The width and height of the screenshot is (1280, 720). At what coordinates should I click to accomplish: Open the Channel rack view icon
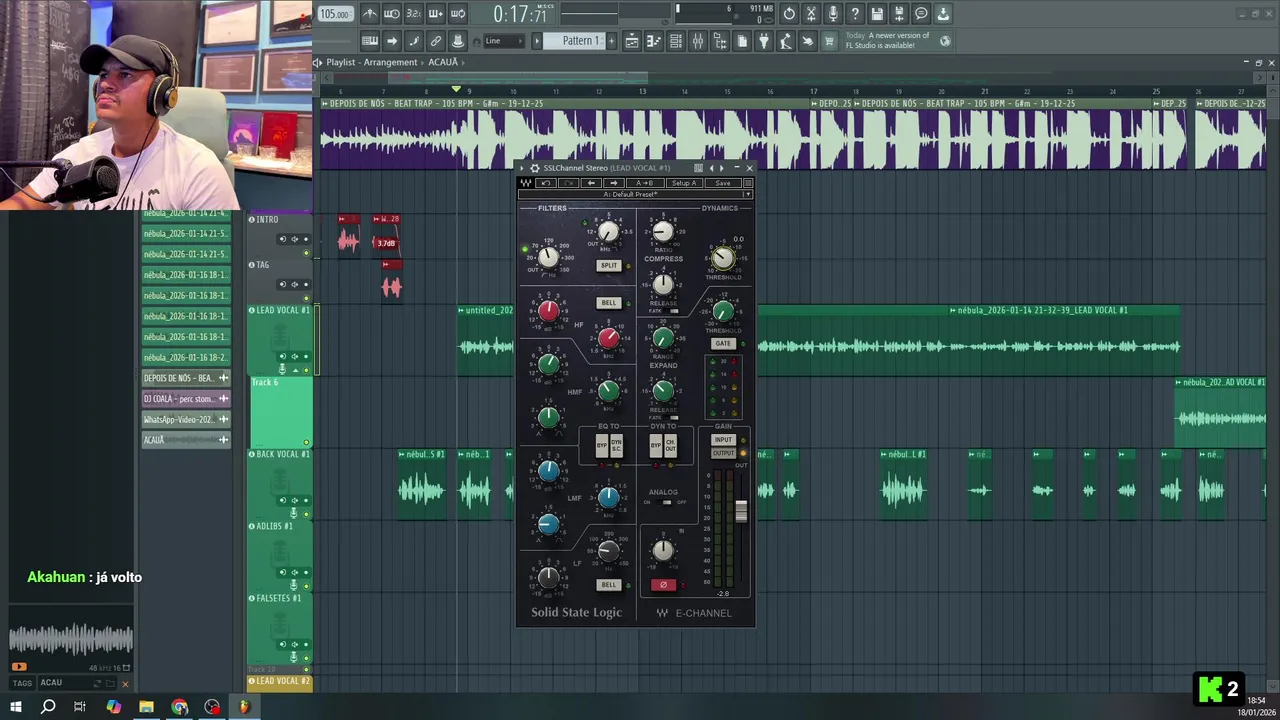click(676, 41)
